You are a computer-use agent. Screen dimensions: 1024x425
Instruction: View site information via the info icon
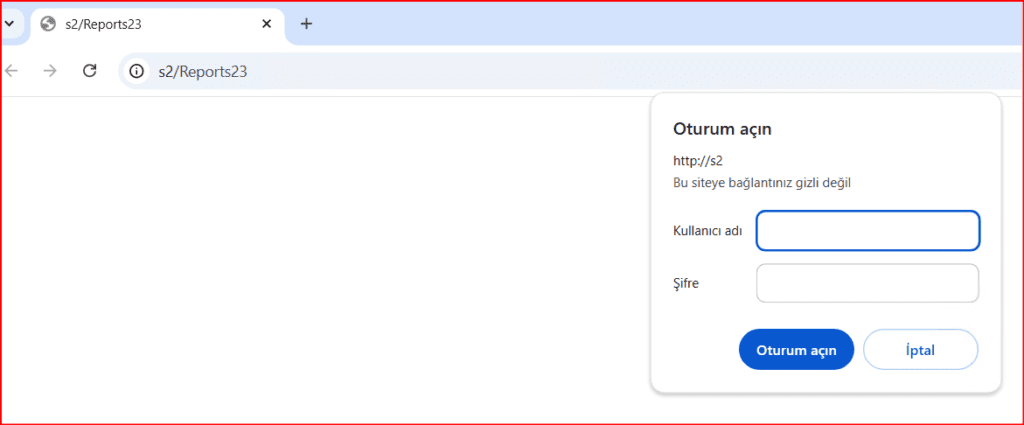(x=137, y=71)
